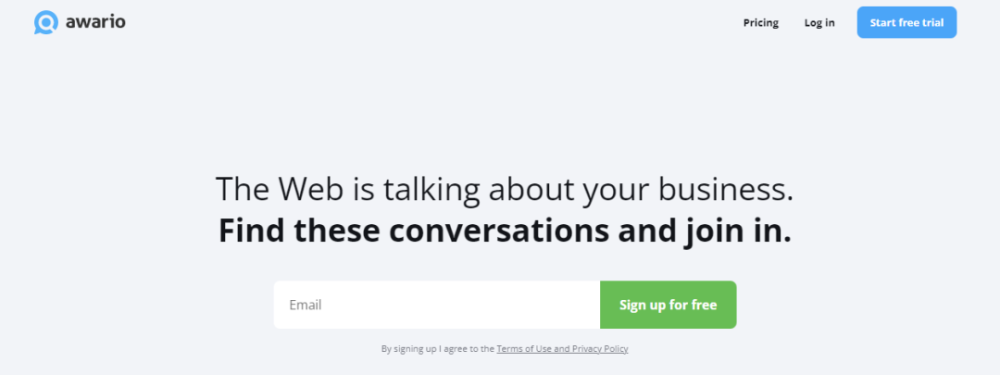Viewport: 1000px width, 375px height.
Task: Click the 'By signing up I agree to the' text
Action: [x=438, y=349]
